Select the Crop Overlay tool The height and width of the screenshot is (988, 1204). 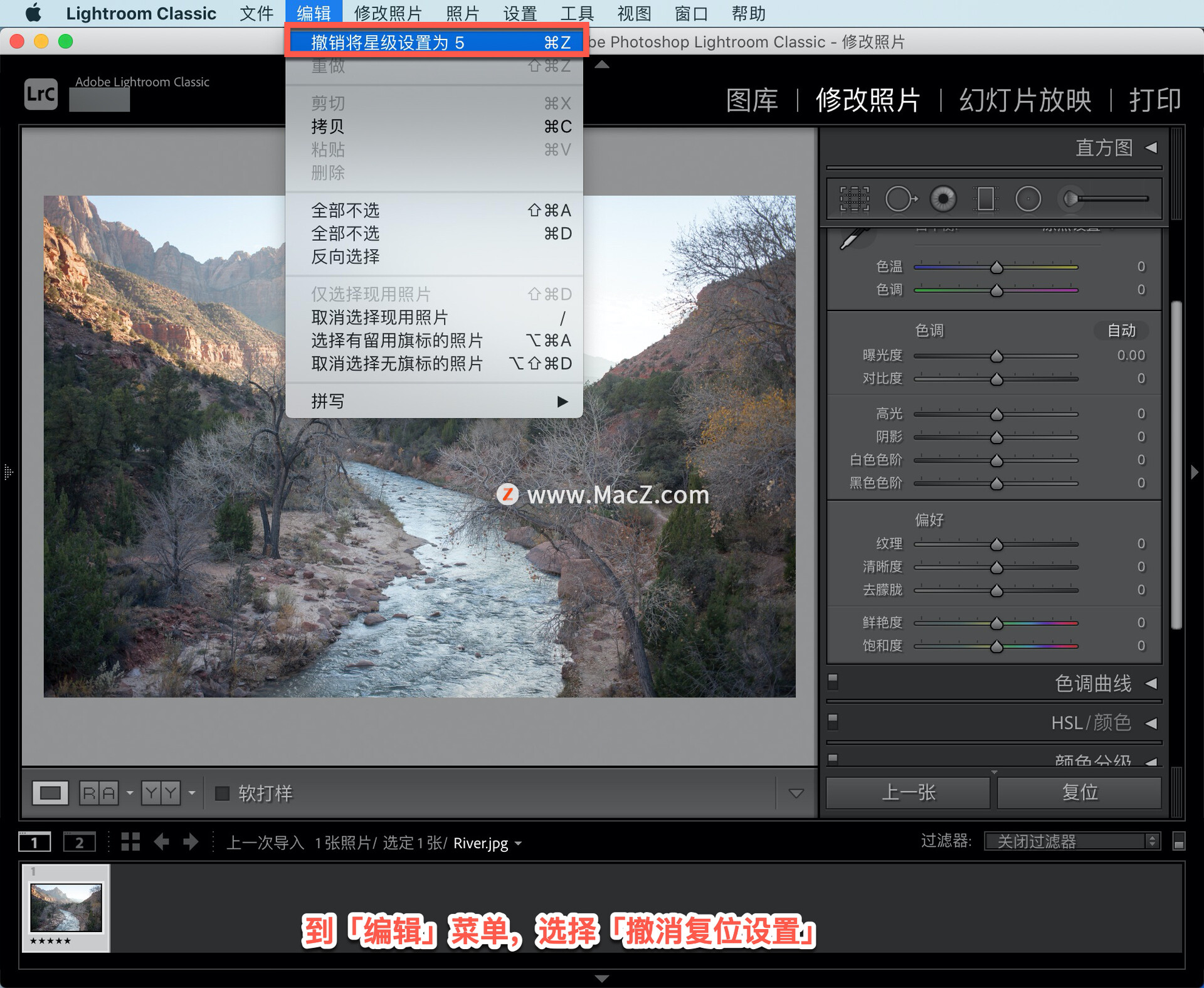[x=855, y=199]
